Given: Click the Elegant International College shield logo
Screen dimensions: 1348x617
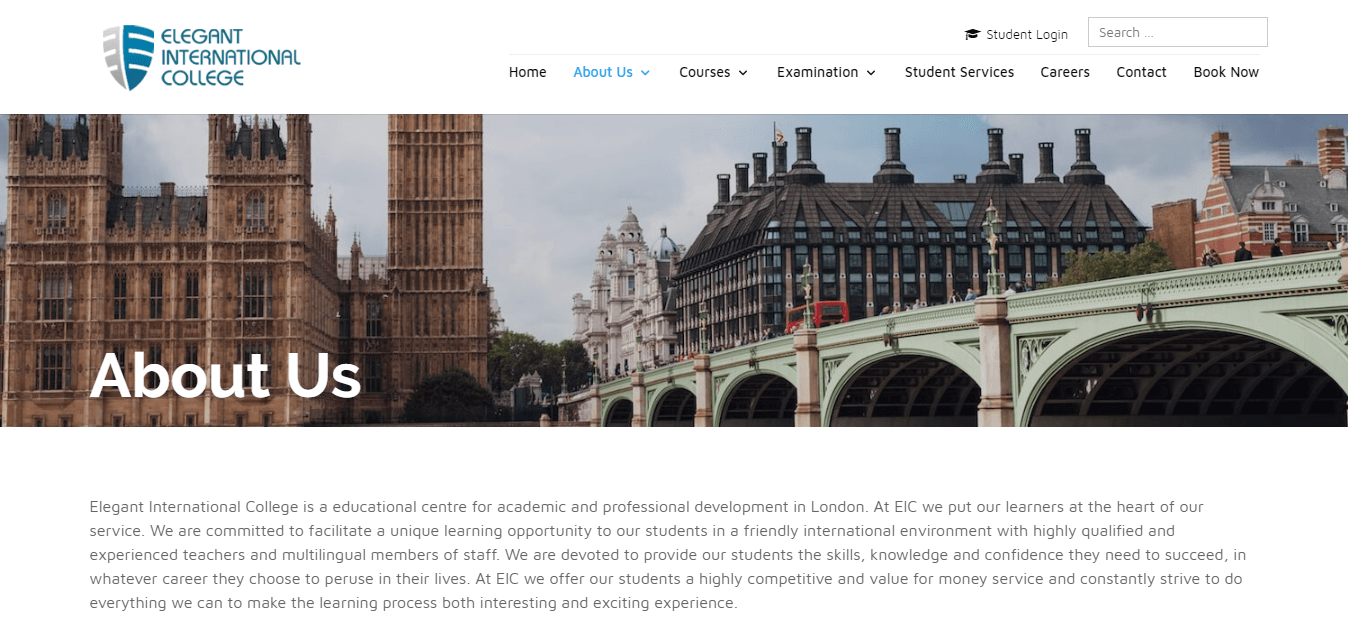Looking at the screenshot, I should pos(129,57).
